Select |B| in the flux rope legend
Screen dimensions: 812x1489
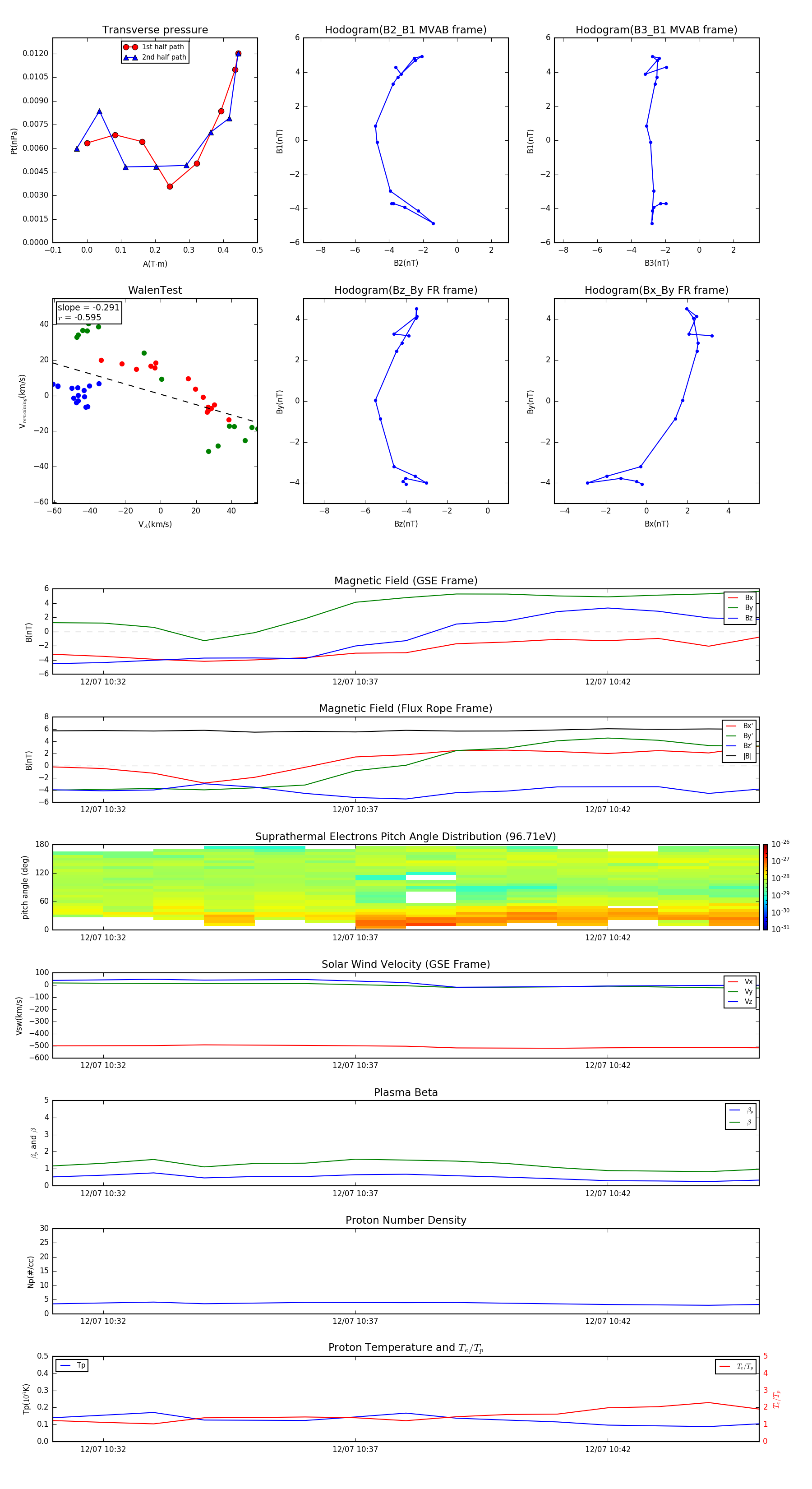coord(739,756)
